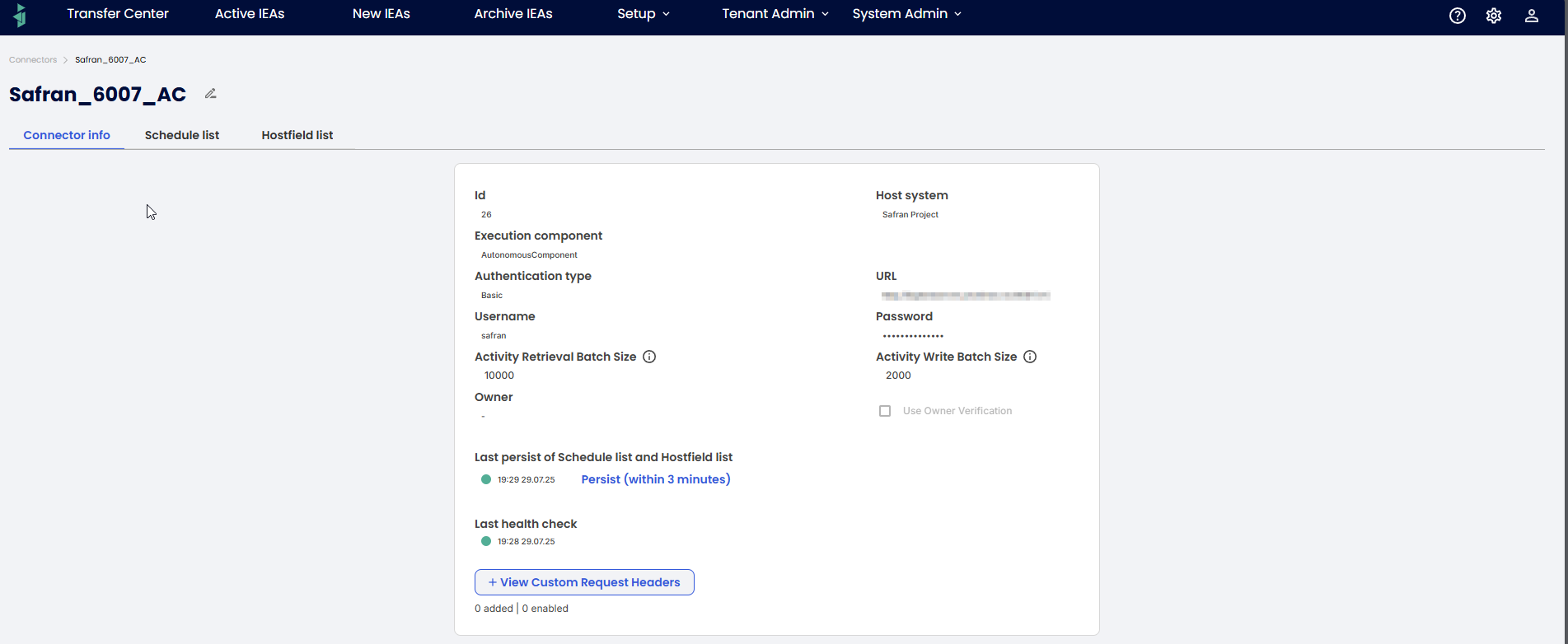
Task: Click host system value Safran Project
Action: click(x=910, y=215)
